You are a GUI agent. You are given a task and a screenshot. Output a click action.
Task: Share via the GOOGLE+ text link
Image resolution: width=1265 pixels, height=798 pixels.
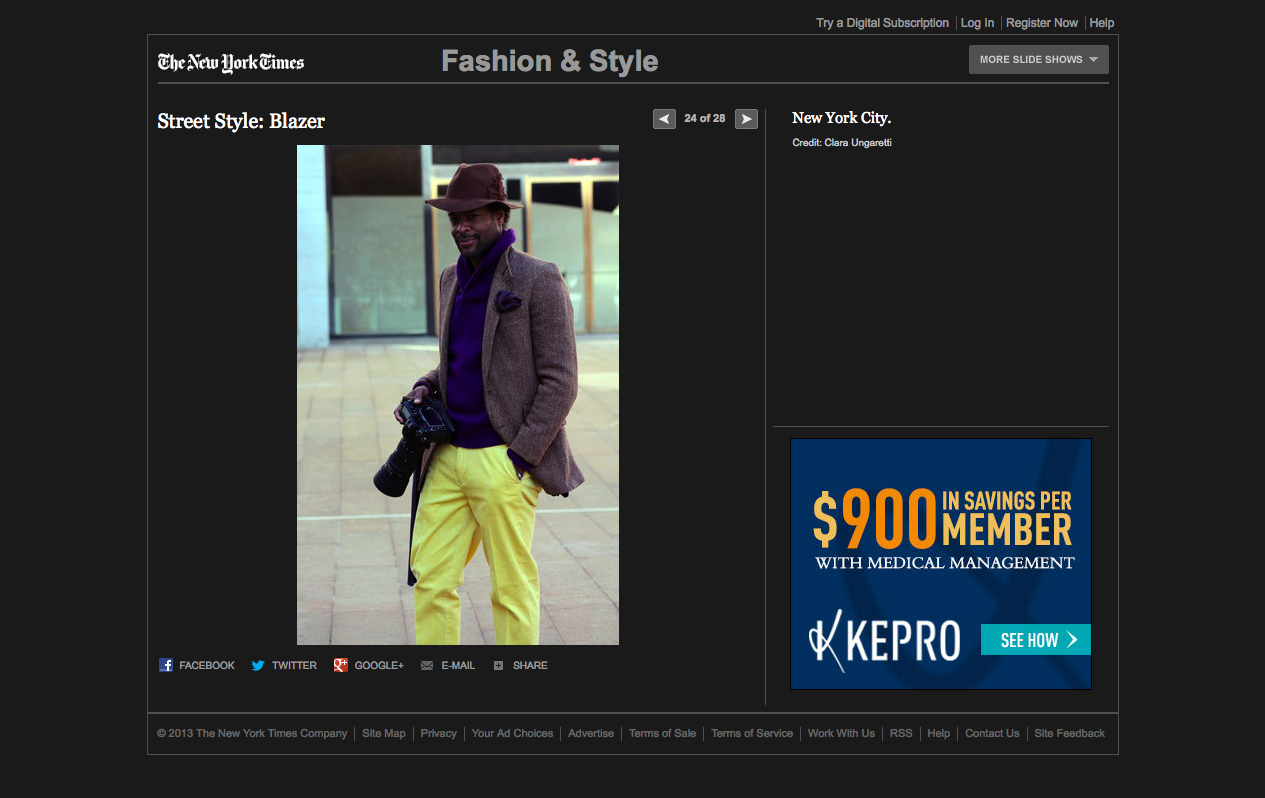click(x=379, y=665)
